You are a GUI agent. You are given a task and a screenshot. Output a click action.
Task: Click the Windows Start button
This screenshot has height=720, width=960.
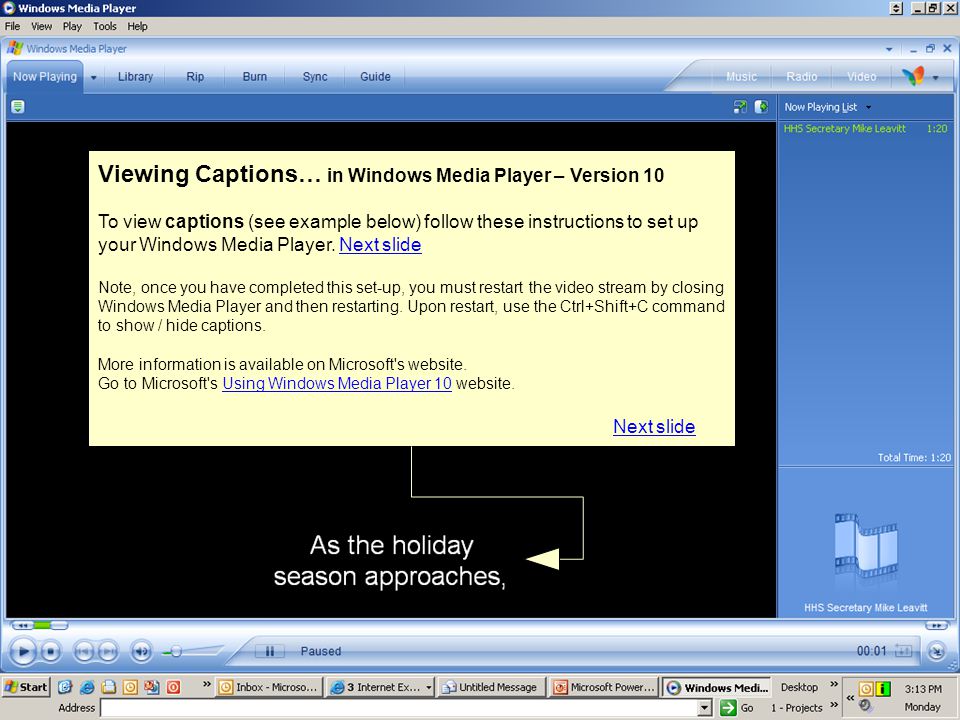26,687
